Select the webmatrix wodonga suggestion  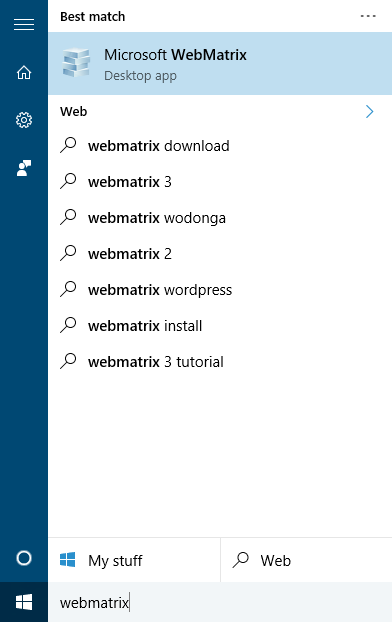[220, 218]
